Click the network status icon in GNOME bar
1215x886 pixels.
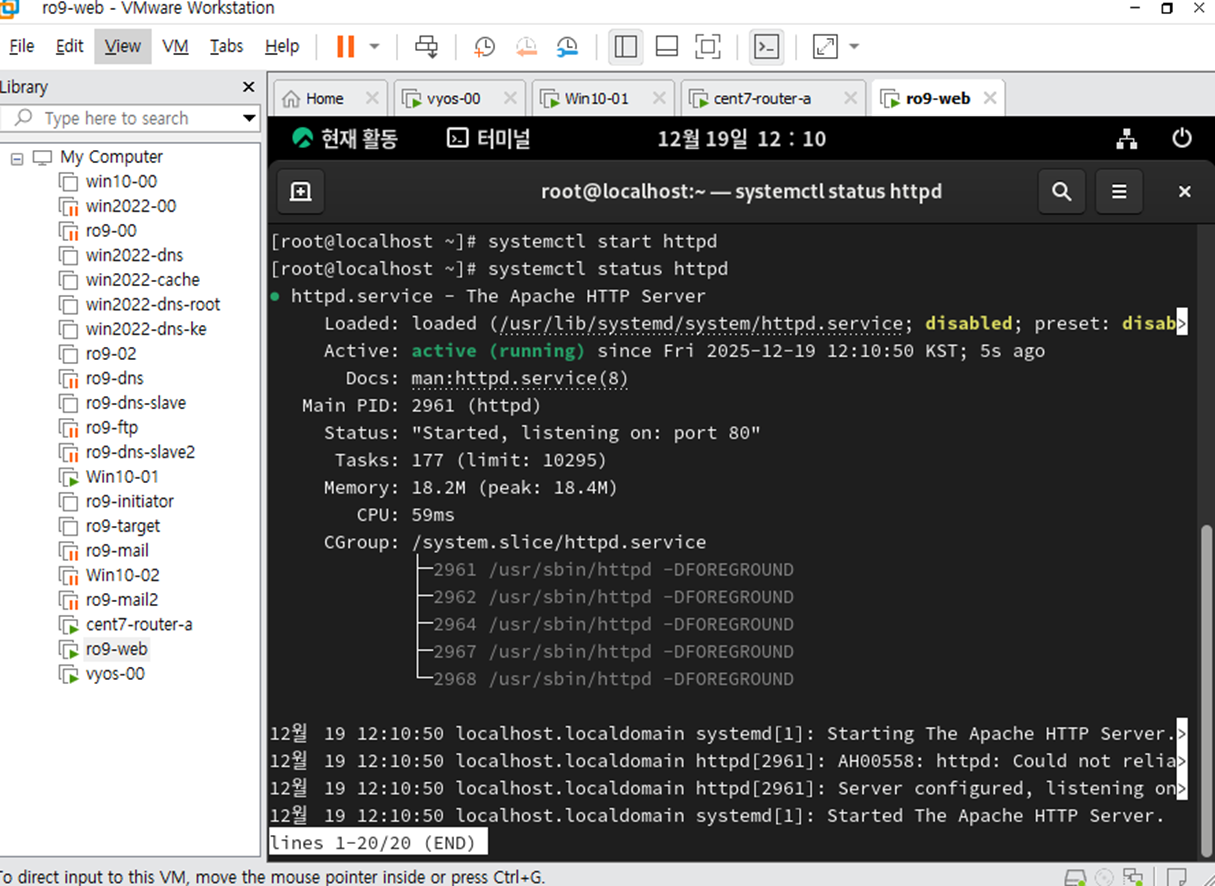click(1127, 139)
